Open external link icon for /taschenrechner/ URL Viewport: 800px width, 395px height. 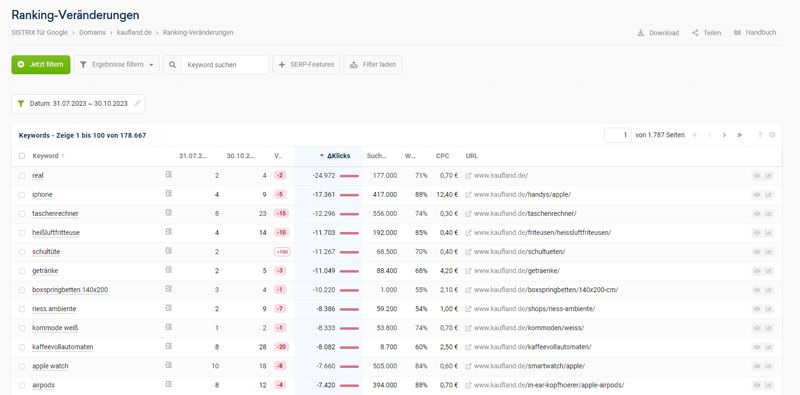coord(468,213)
